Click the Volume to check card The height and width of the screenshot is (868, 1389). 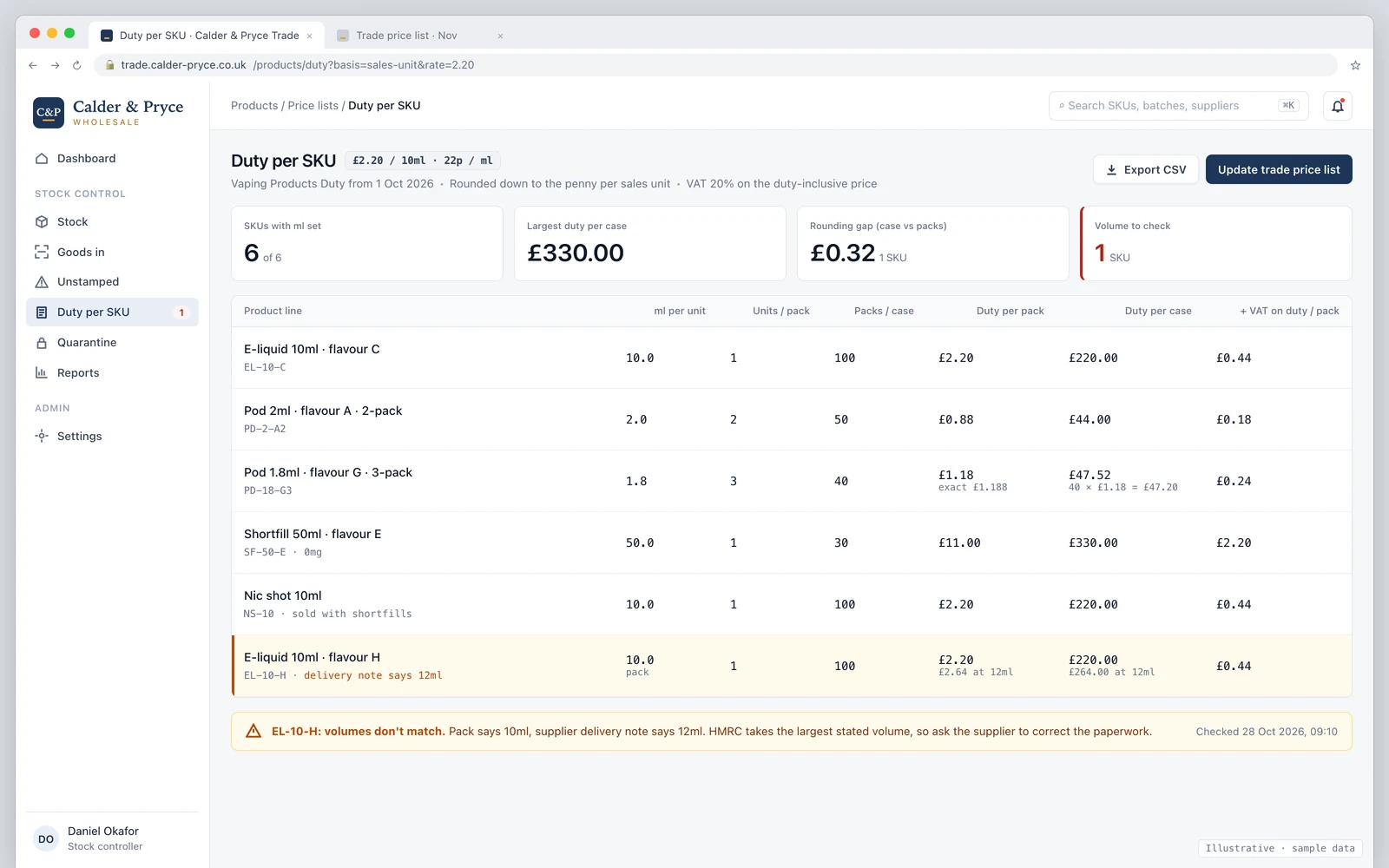click(x=1216, y=243)
